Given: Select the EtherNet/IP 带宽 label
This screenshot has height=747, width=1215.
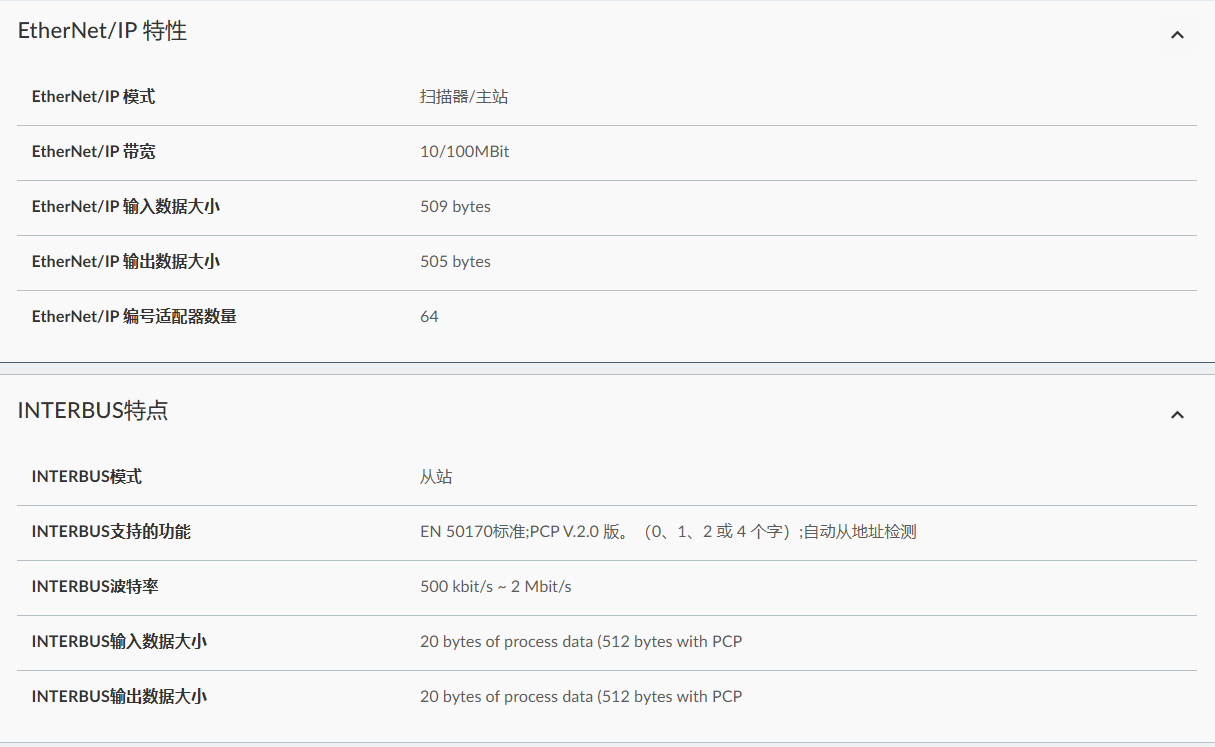Looking at the screenshot, I should pyautogui.click(x=93, y=152).
